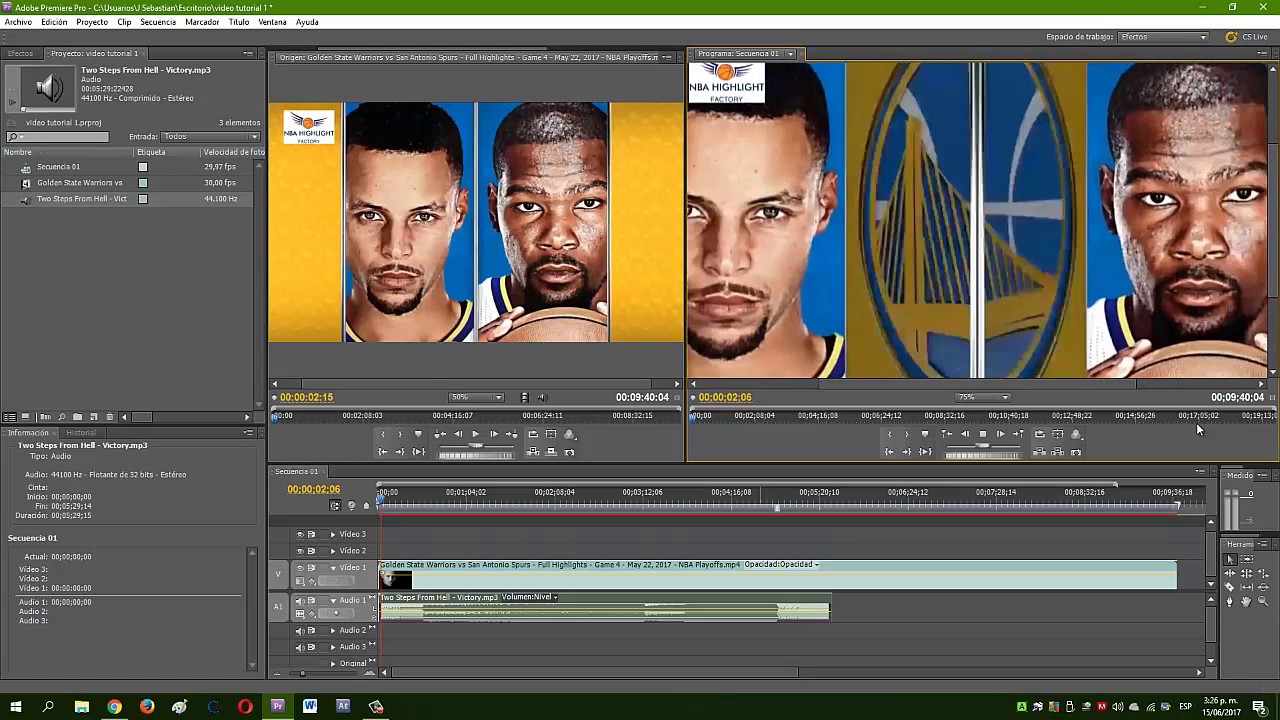Select the Hand tool in tools panel

1246,601
